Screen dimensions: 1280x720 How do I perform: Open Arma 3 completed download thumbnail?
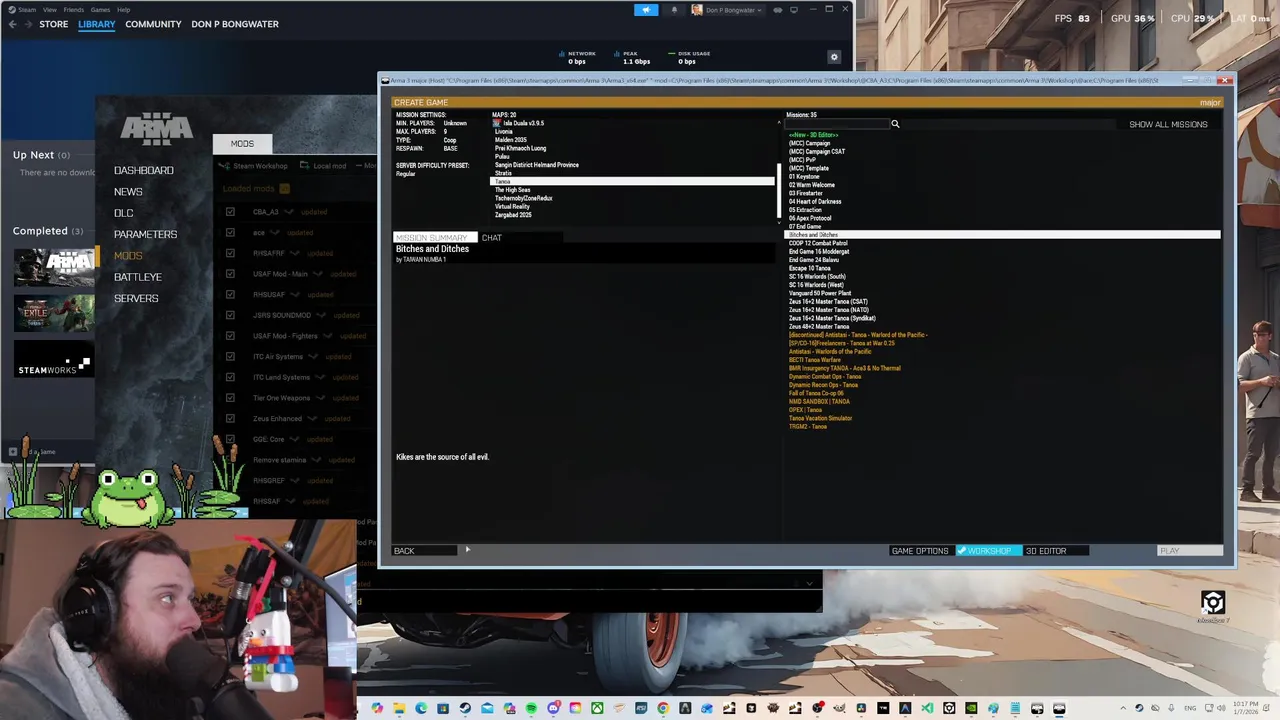(55, 266)
